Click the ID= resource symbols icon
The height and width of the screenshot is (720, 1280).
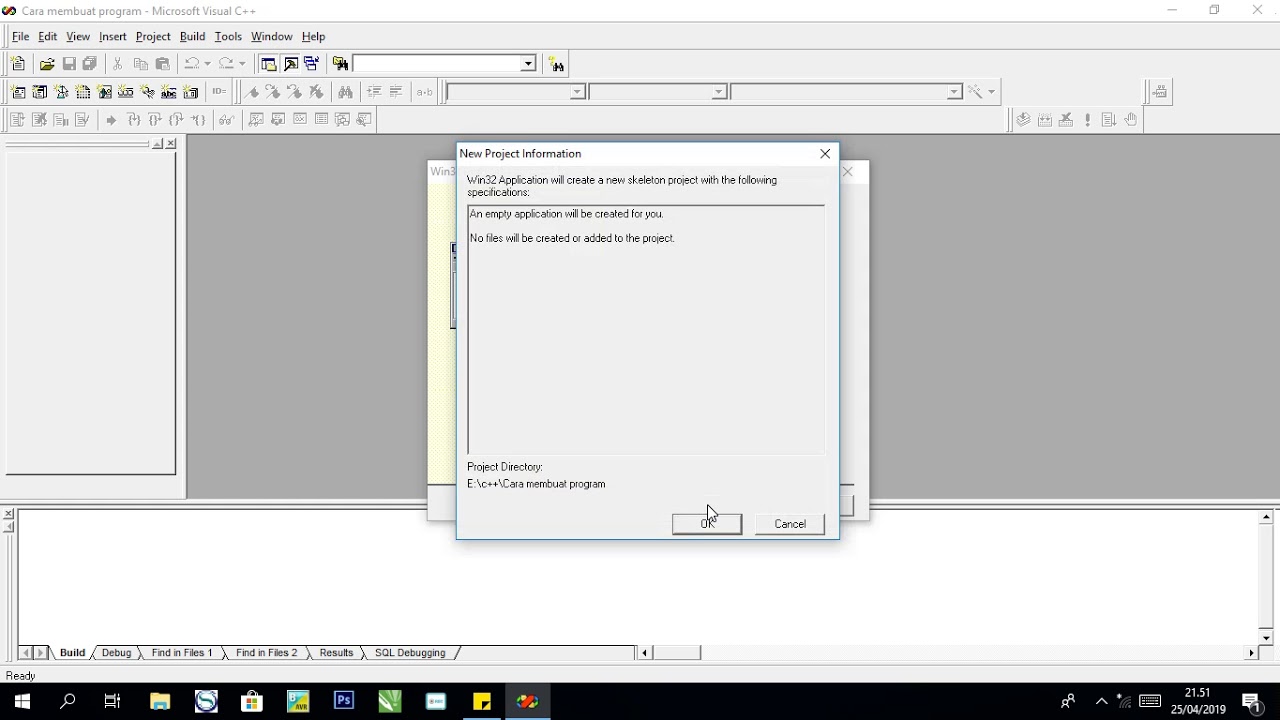point(219,92)
